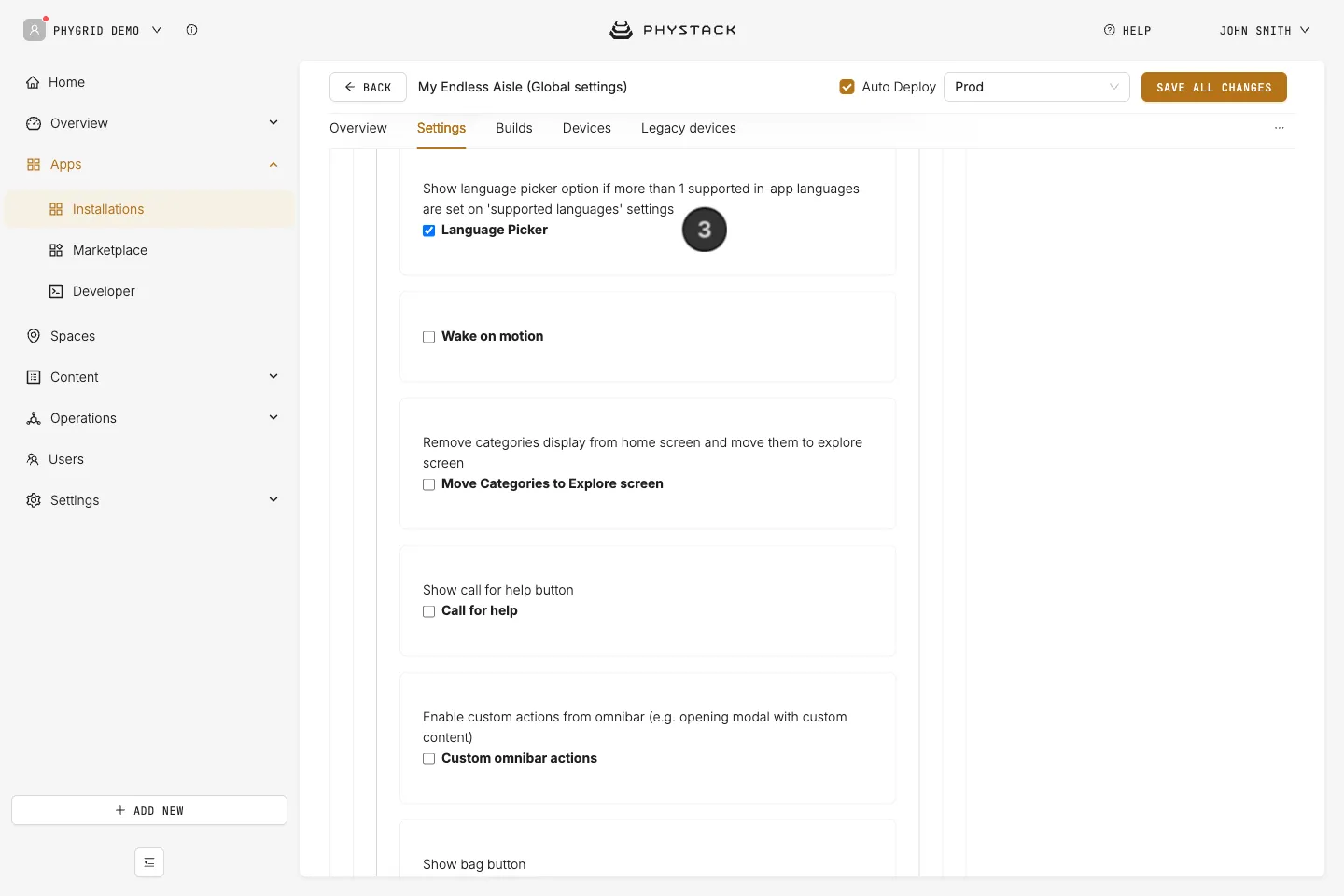Open the three-dots more options menu

pyautogui.click(x=1280, y=128)
